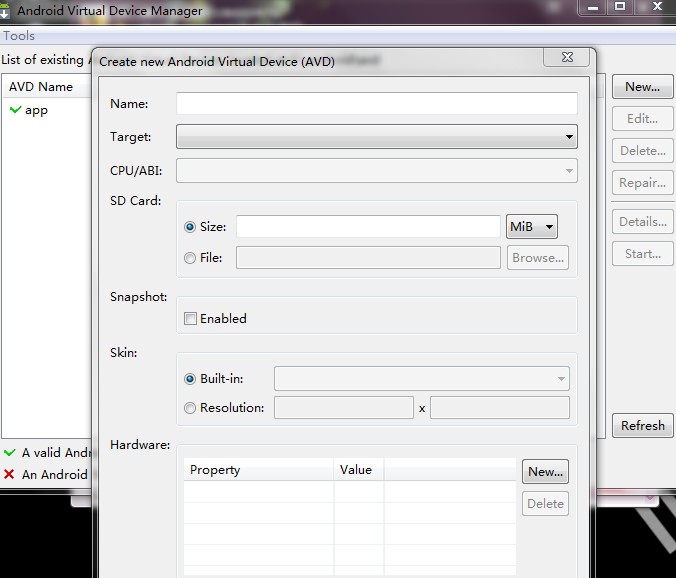Open the Tools menu

click(x=19, y=35)
